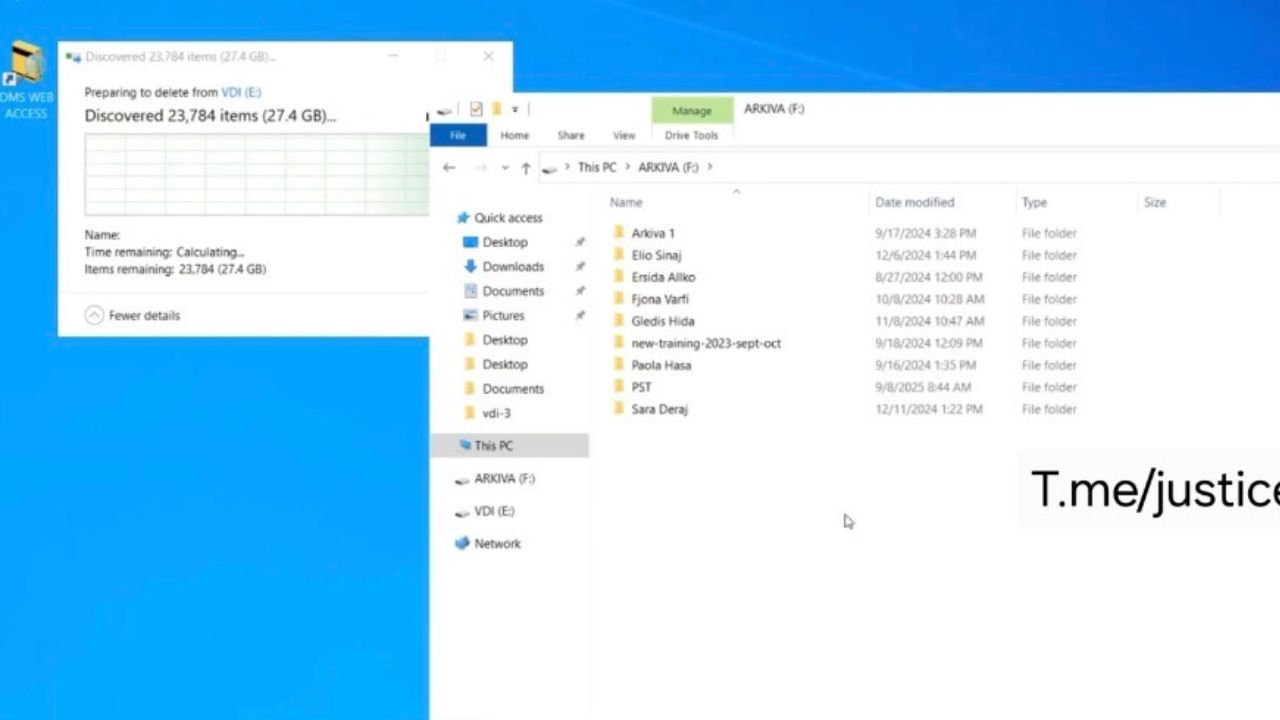Click the VDI (E:) link in delete dialog
Image resolution: width=1280 pixels, height=720 pixels.
click(x=241, y=92)
